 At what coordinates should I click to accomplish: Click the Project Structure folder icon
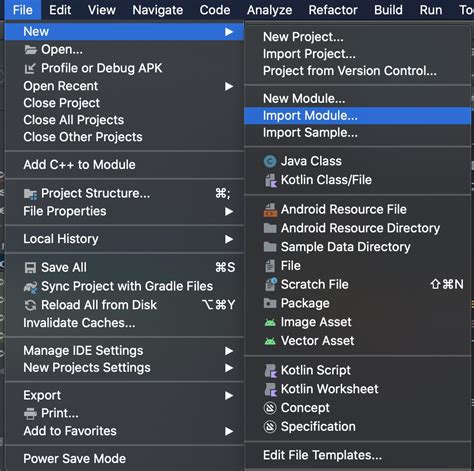click(30, 194)
